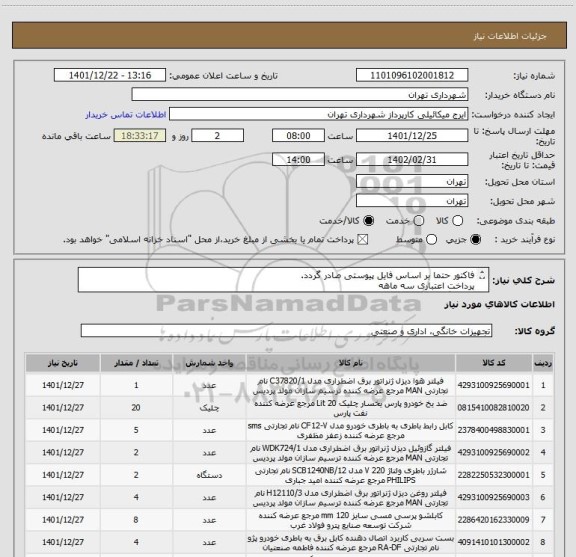Click the واحد شمارش column header
The image size is (576, 557).
[x=209, y=363]
